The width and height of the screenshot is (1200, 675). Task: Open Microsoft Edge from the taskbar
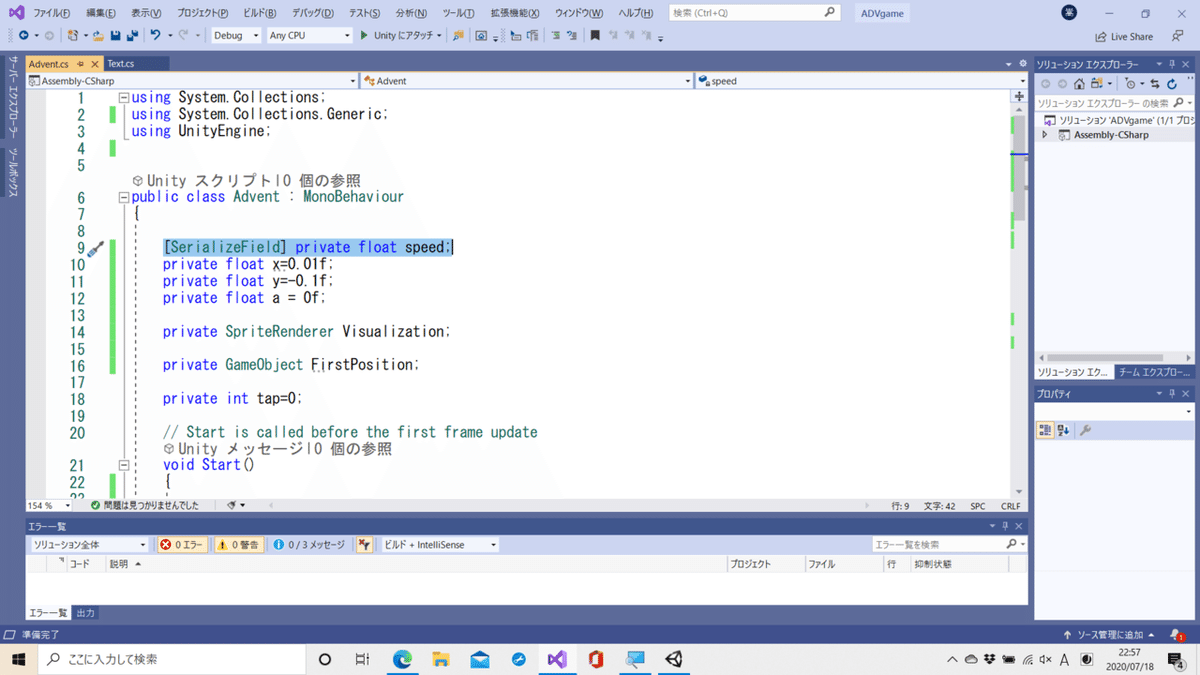pos(403,659)
